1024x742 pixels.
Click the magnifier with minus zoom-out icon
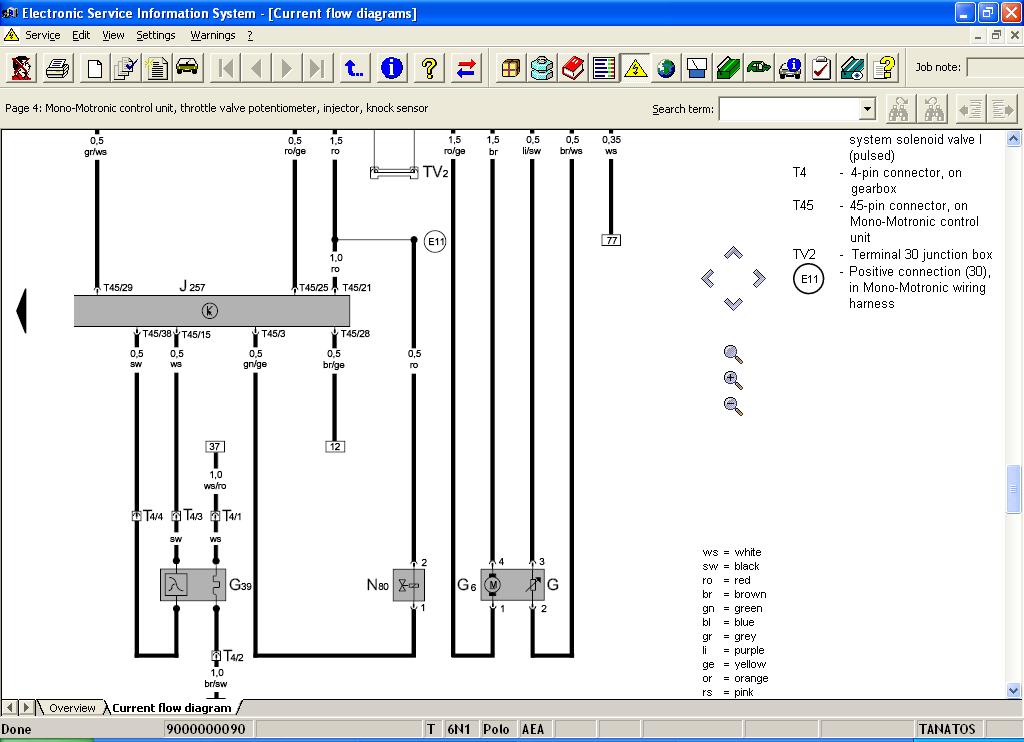click(733, 406)
